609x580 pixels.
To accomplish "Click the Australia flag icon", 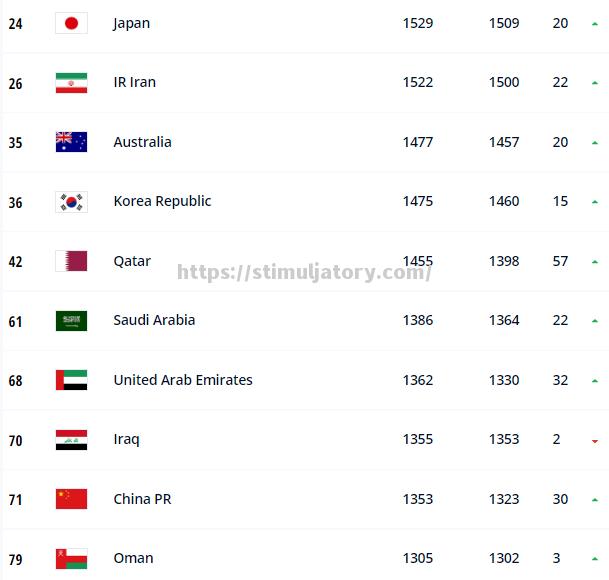I will [x=71, y=142].
